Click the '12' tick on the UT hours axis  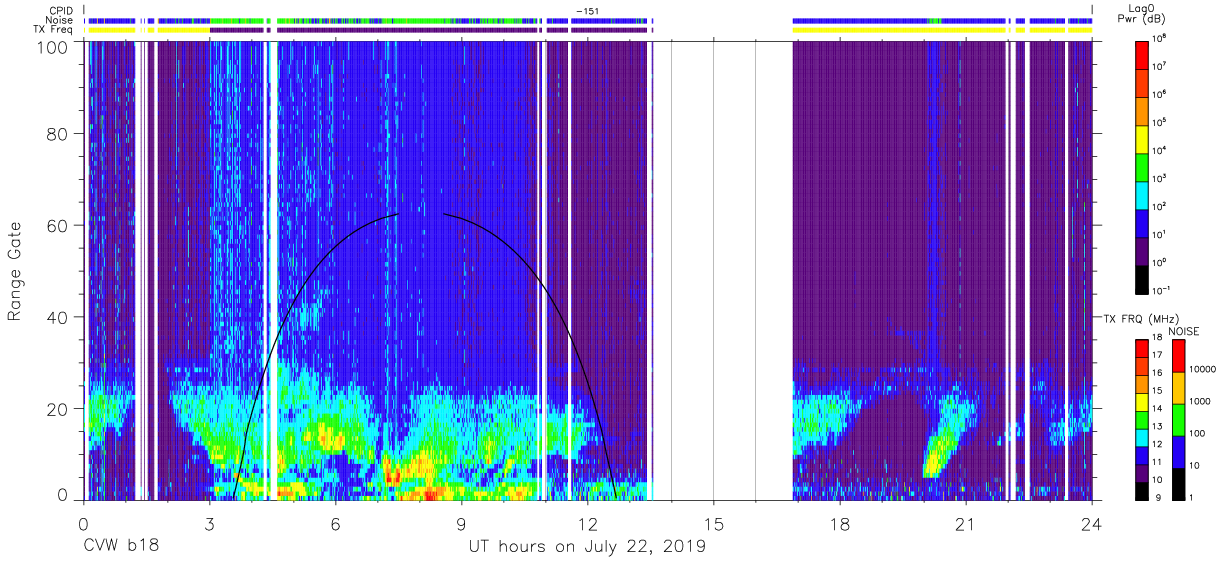tap(587, 523)
